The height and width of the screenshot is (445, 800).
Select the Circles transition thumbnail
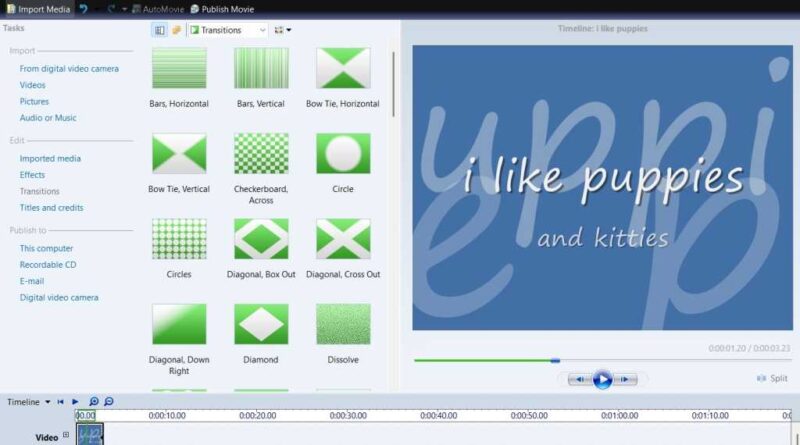pyautogui.click(x=179, y=239)
